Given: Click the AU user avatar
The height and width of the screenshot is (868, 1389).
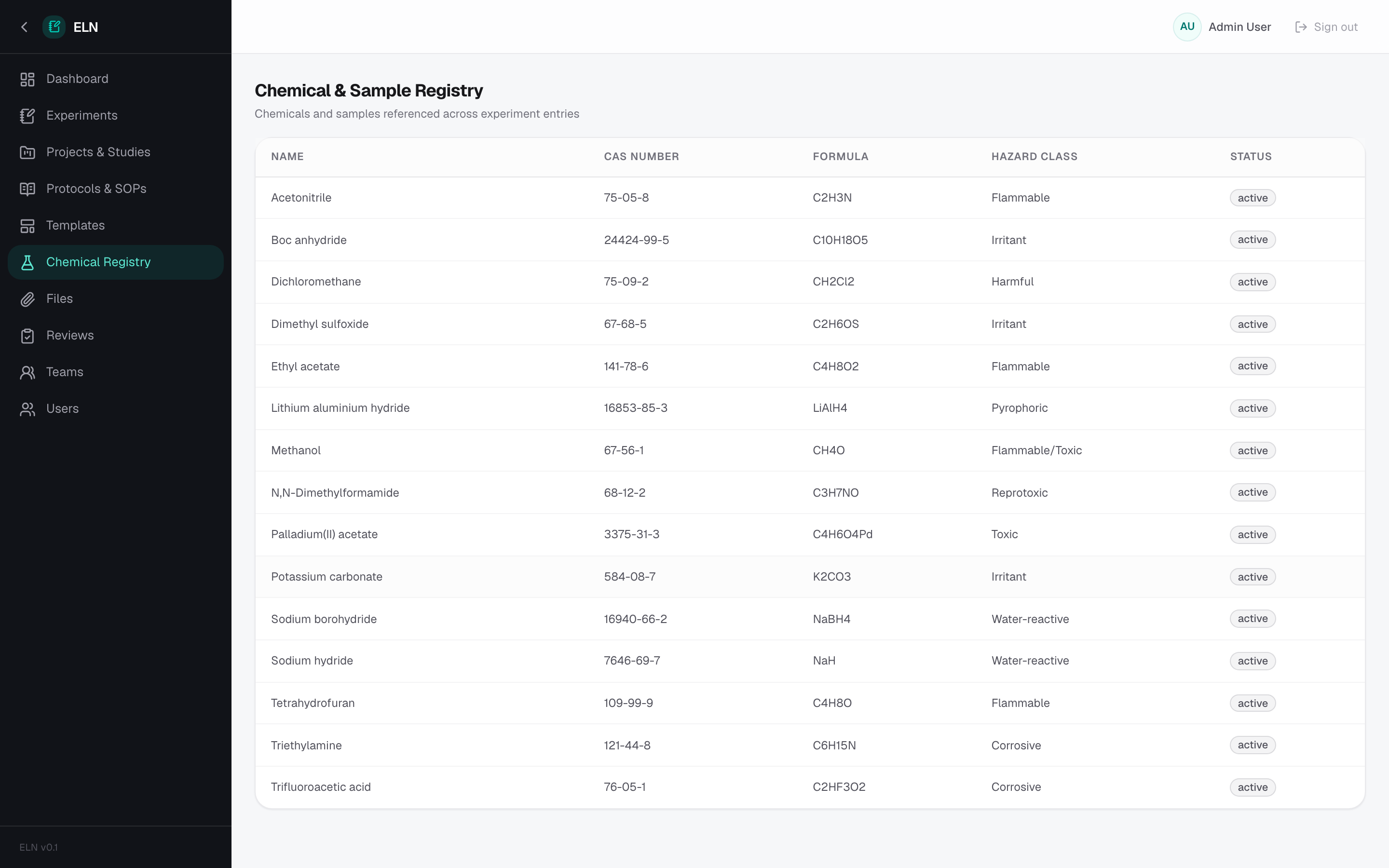Looking at the screenshot, I should (1187, 27).
